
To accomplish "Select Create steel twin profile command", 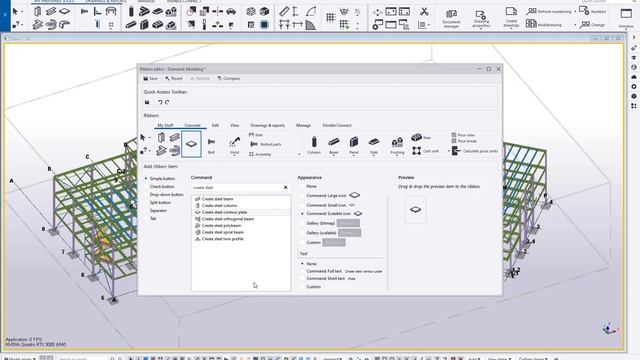I will [241, 239].
